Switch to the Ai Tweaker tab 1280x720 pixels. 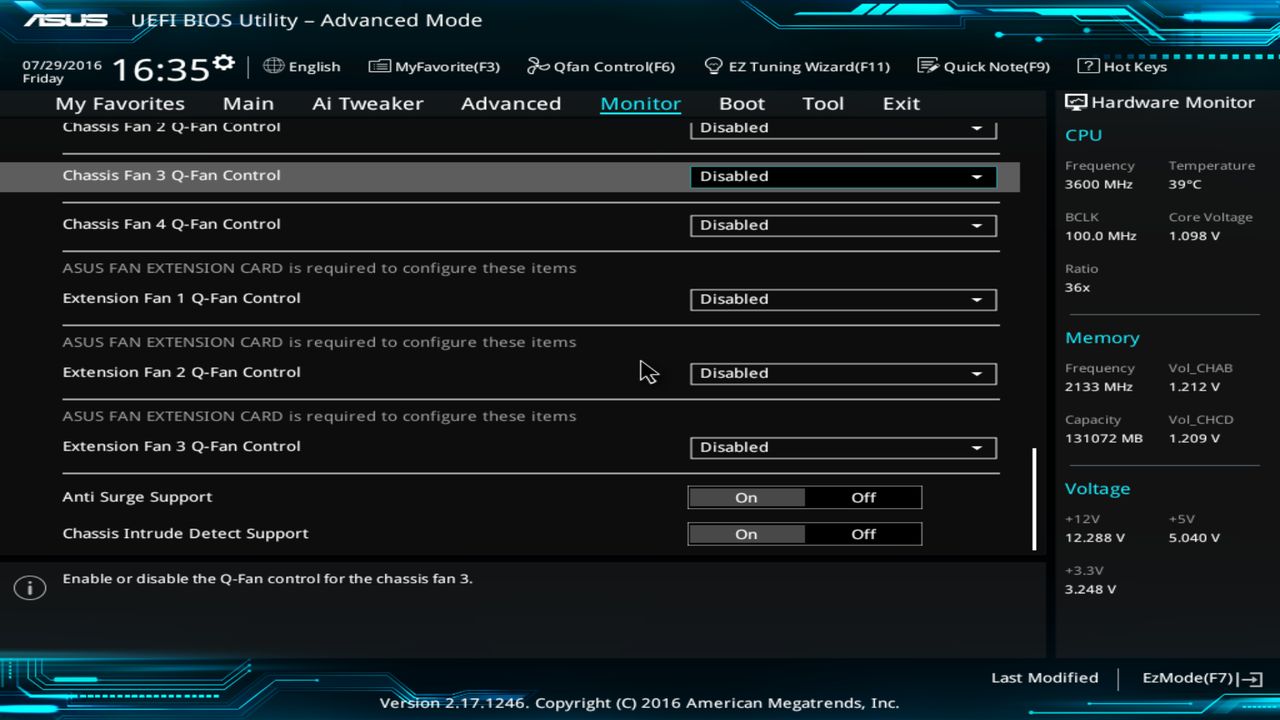point(367,103)
